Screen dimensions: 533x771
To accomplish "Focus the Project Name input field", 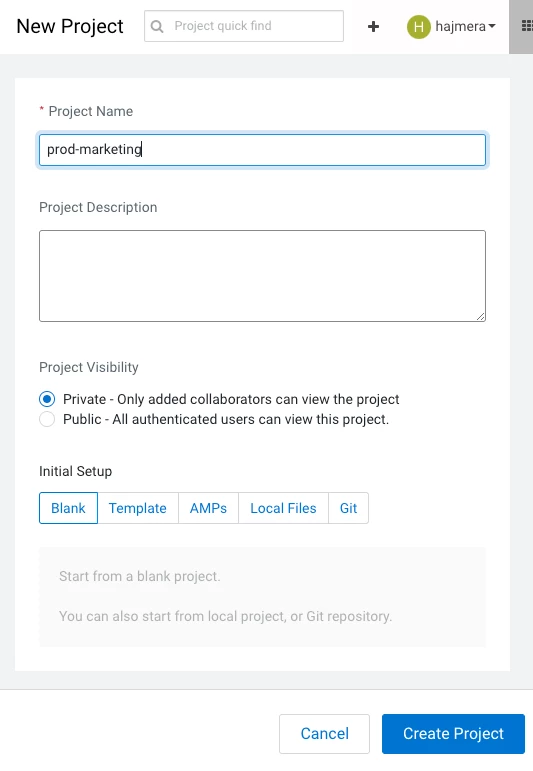I will coord(263,149).
